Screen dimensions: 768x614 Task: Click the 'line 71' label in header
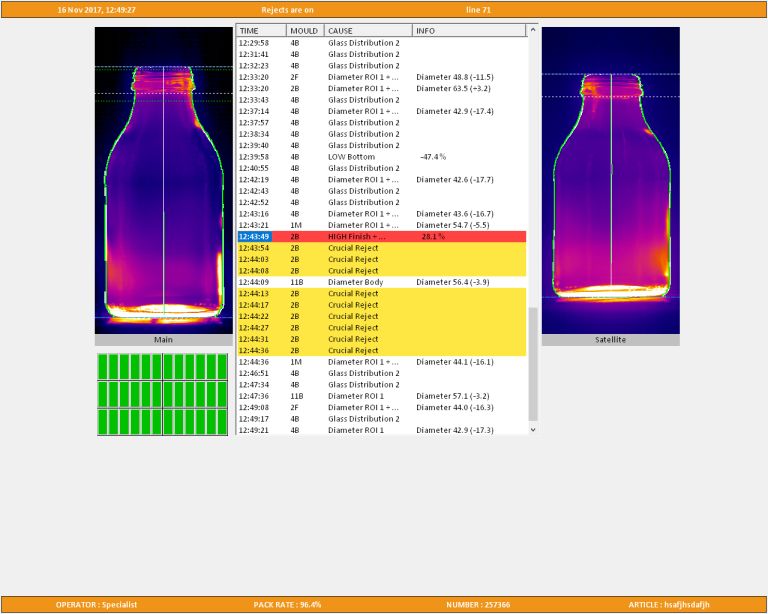point(478,9)
